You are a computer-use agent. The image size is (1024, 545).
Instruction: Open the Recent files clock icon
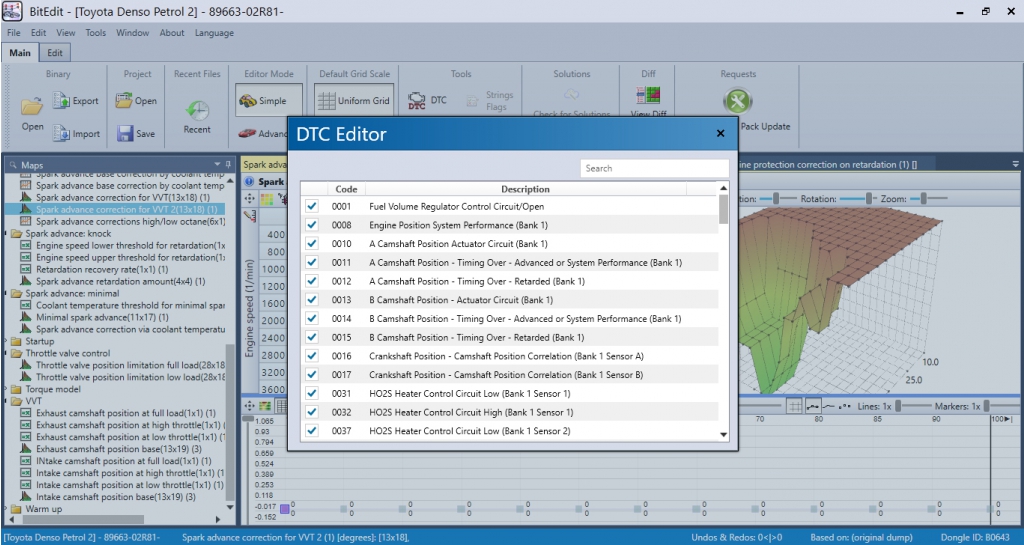(x=197, y=110)
